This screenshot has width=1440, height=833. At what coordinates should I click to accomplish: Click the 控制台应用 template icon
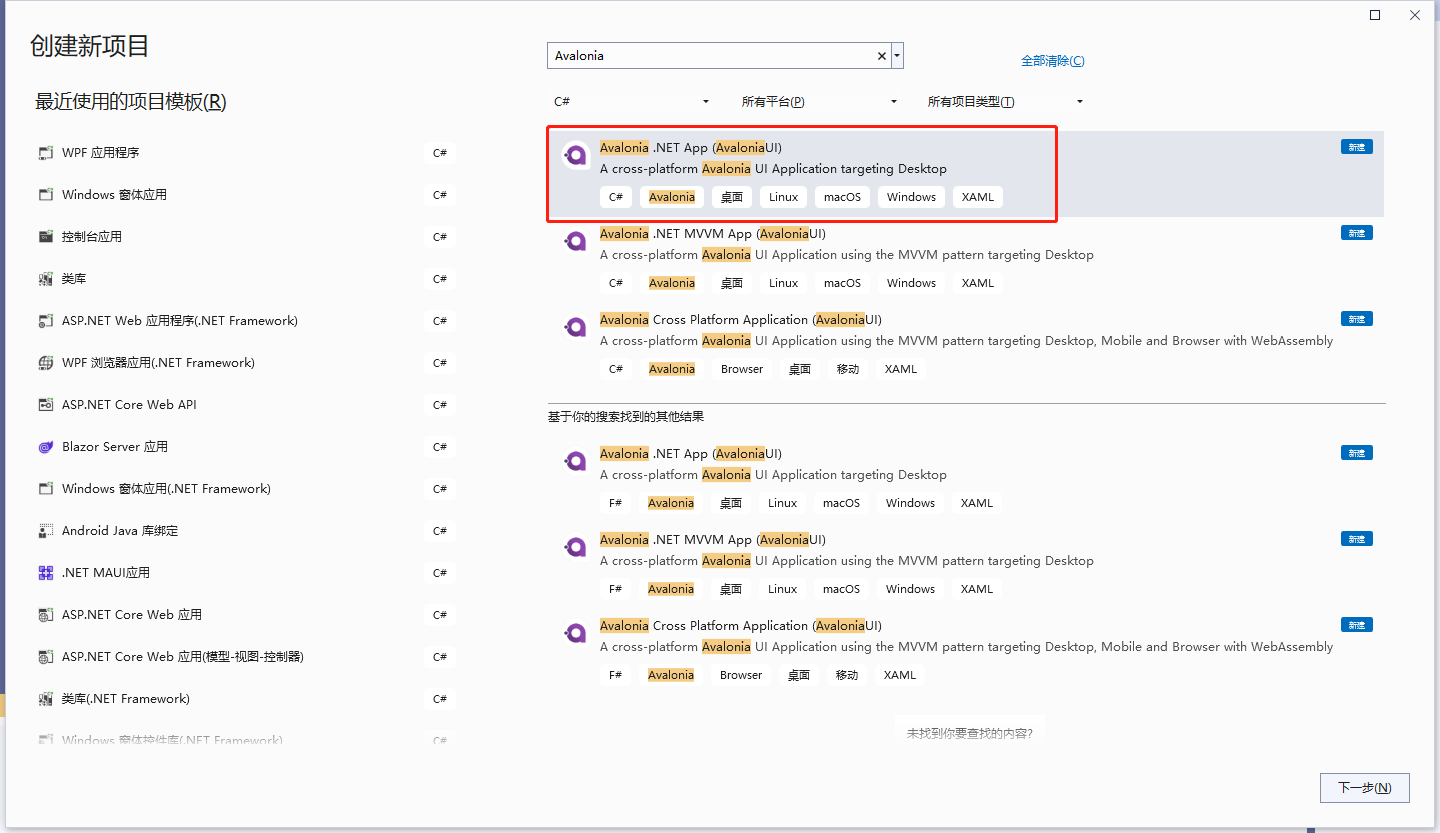(x=45, y=237)
